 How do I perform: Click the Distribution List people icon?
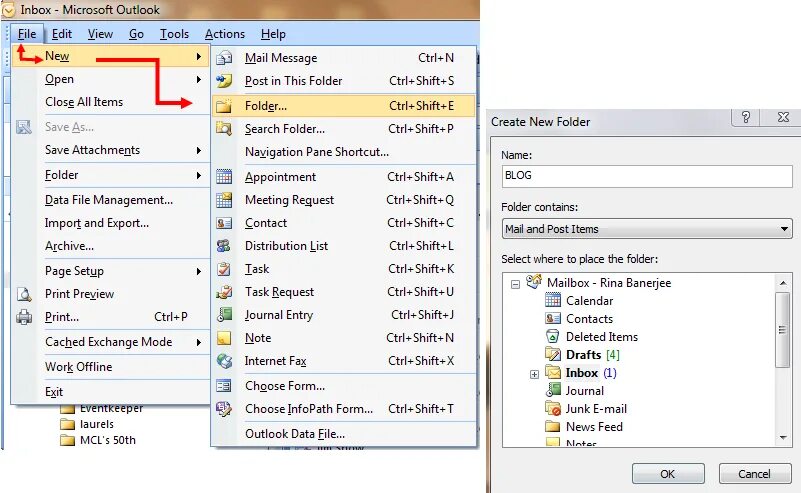pyautogui.click(x=224, y=246)
